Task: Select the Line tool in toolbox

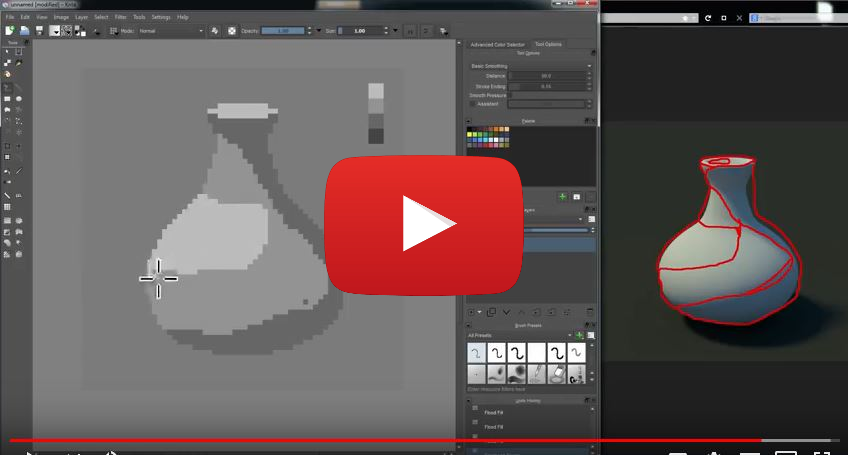Action: click(19, 88)
